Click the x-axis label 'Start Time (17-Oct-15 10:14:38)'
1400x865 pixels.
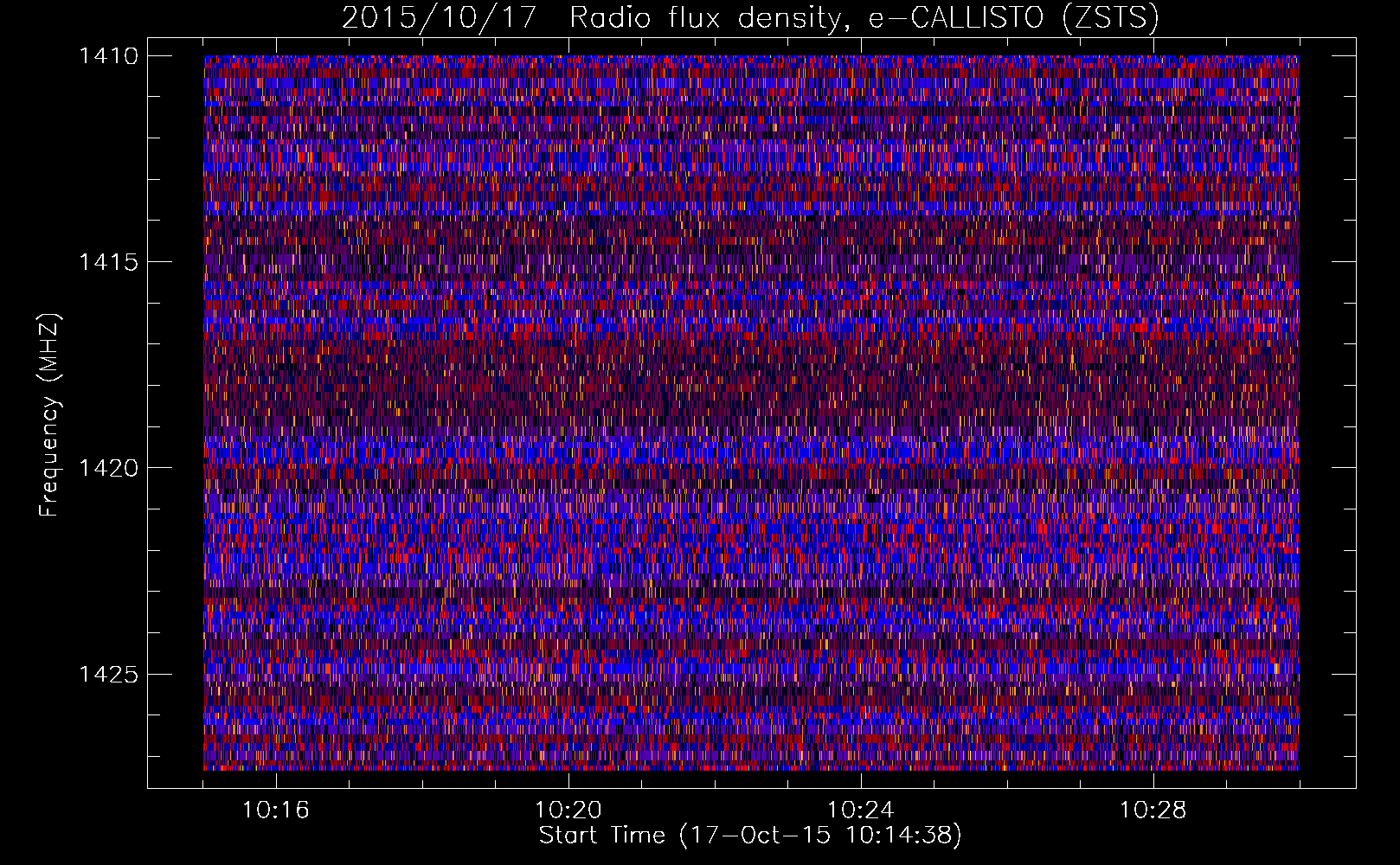pyautogui.click(x=750, y=836)
